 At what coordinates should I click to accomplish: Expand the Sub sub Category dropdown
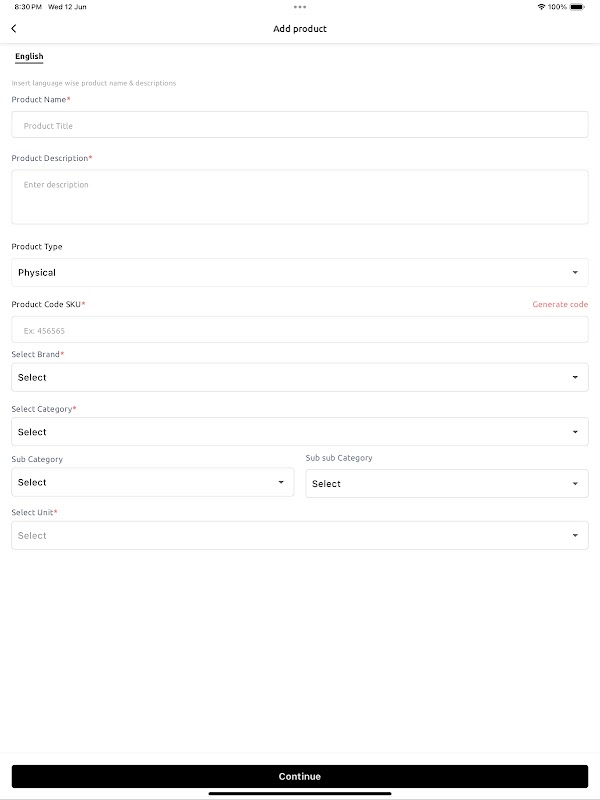pos(446,484)
